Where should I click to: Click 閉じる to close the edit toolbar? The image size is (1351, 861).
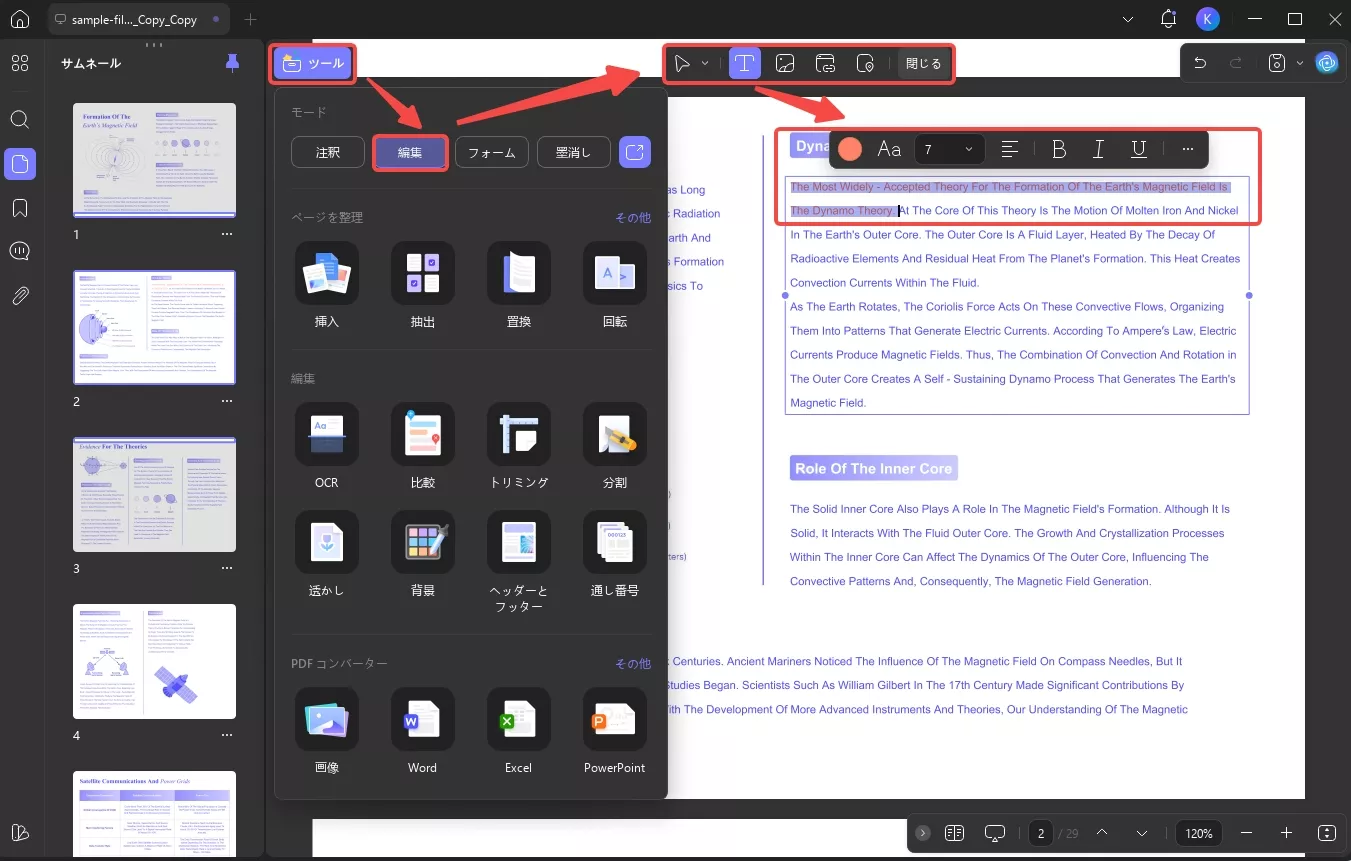click(922, 63)
